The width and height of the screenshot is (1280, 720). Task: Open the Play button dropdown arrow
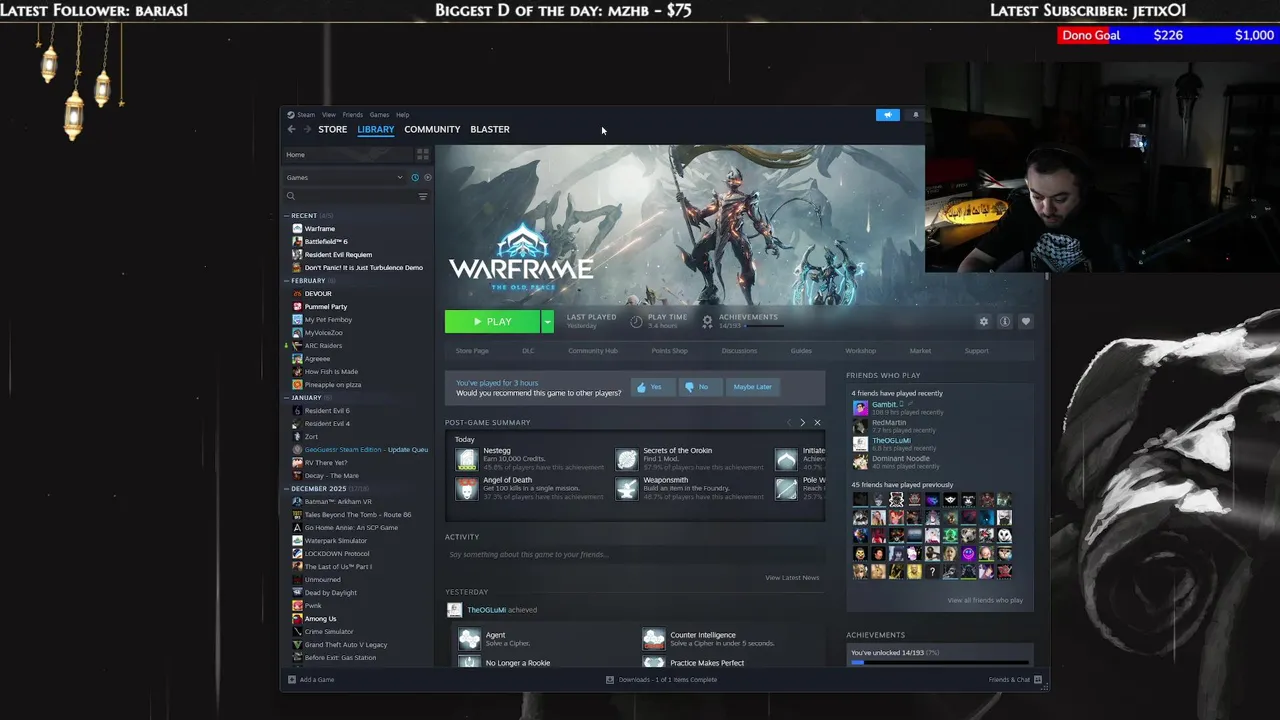pos(547,321)
